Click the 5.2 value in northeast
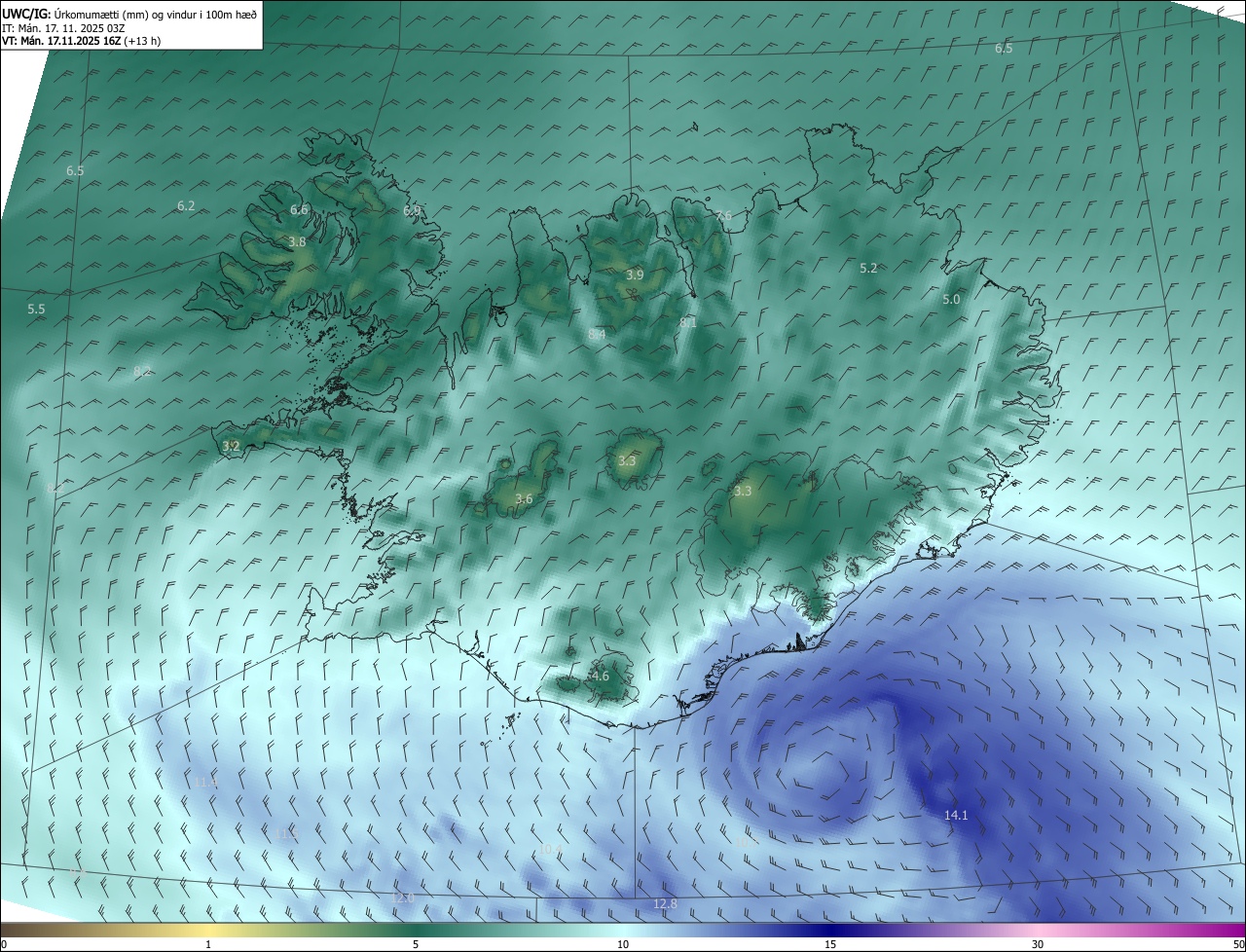This screenshot has height=952, width=1246. pos(868,268)
